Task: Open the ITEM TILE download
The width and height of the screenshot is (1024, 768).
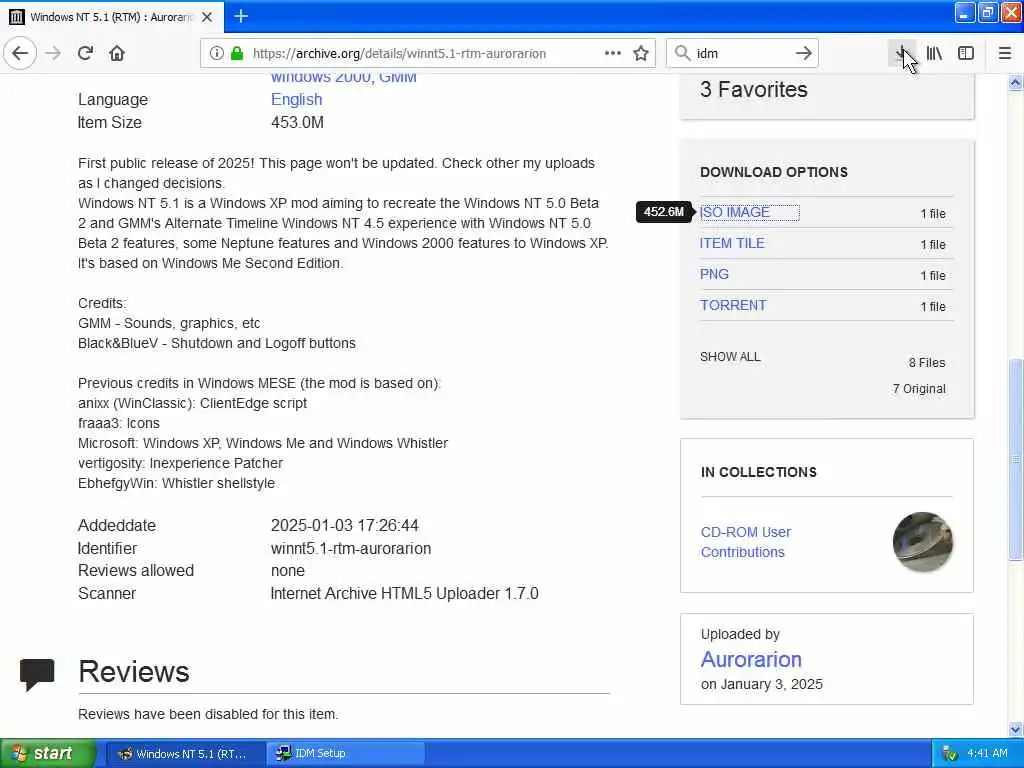Action: [732, 243]
